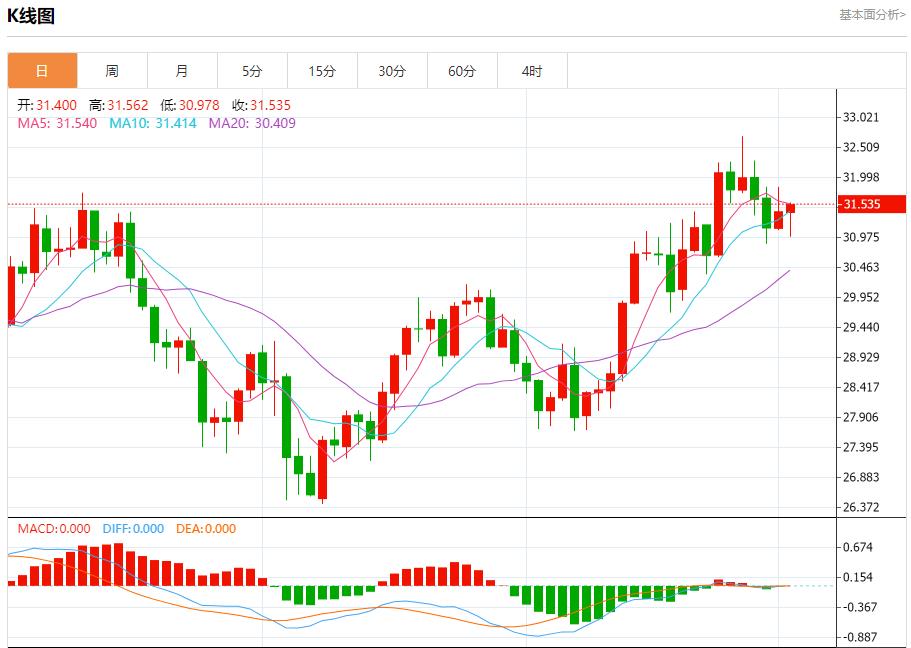This screenshot has width=911, height=648.
Task: Select the 日 daily chart tab
Action: 42,71
